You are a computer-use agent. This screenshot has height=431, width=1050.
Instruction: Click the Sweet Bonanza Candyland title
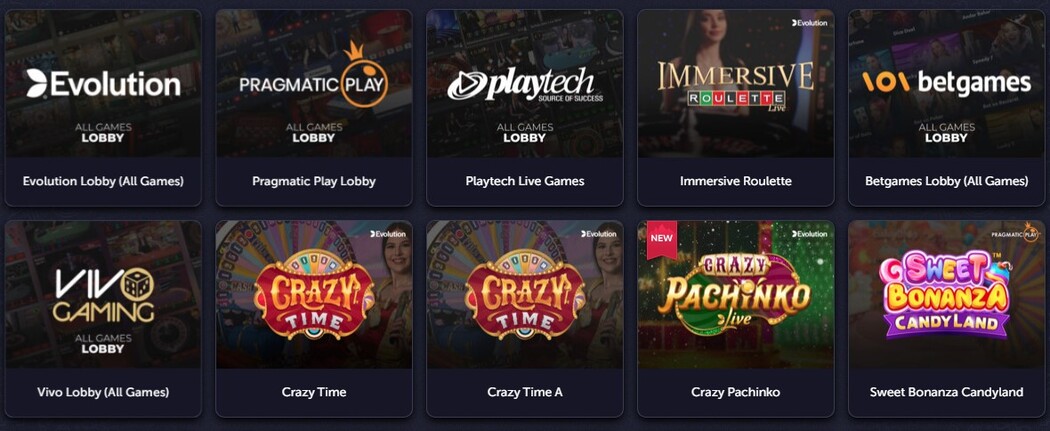point(947,392)
